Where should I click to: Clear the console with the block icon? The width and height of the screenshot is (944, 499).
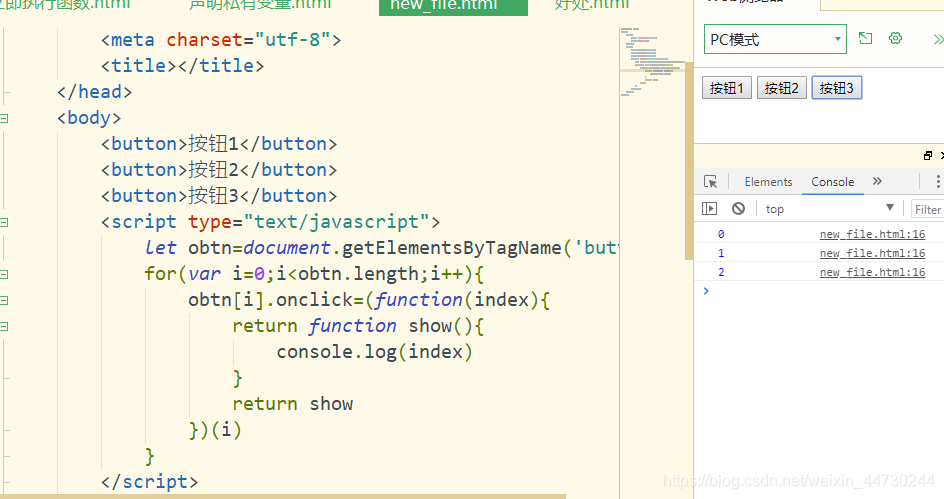click(x=739, y=209)
